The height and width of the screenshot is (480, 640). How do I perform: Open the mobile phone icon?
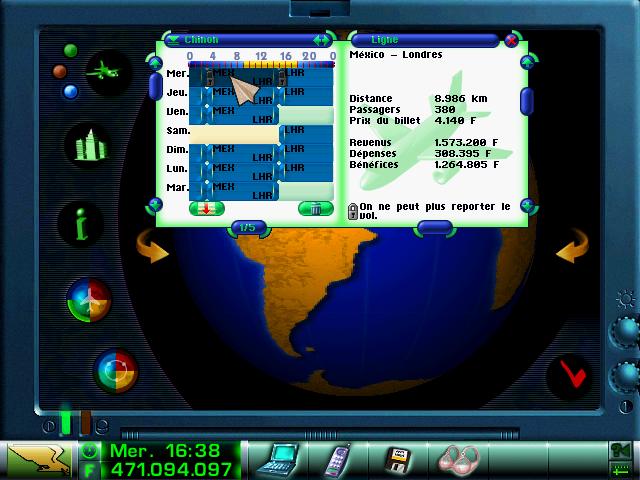click(337, 460)
